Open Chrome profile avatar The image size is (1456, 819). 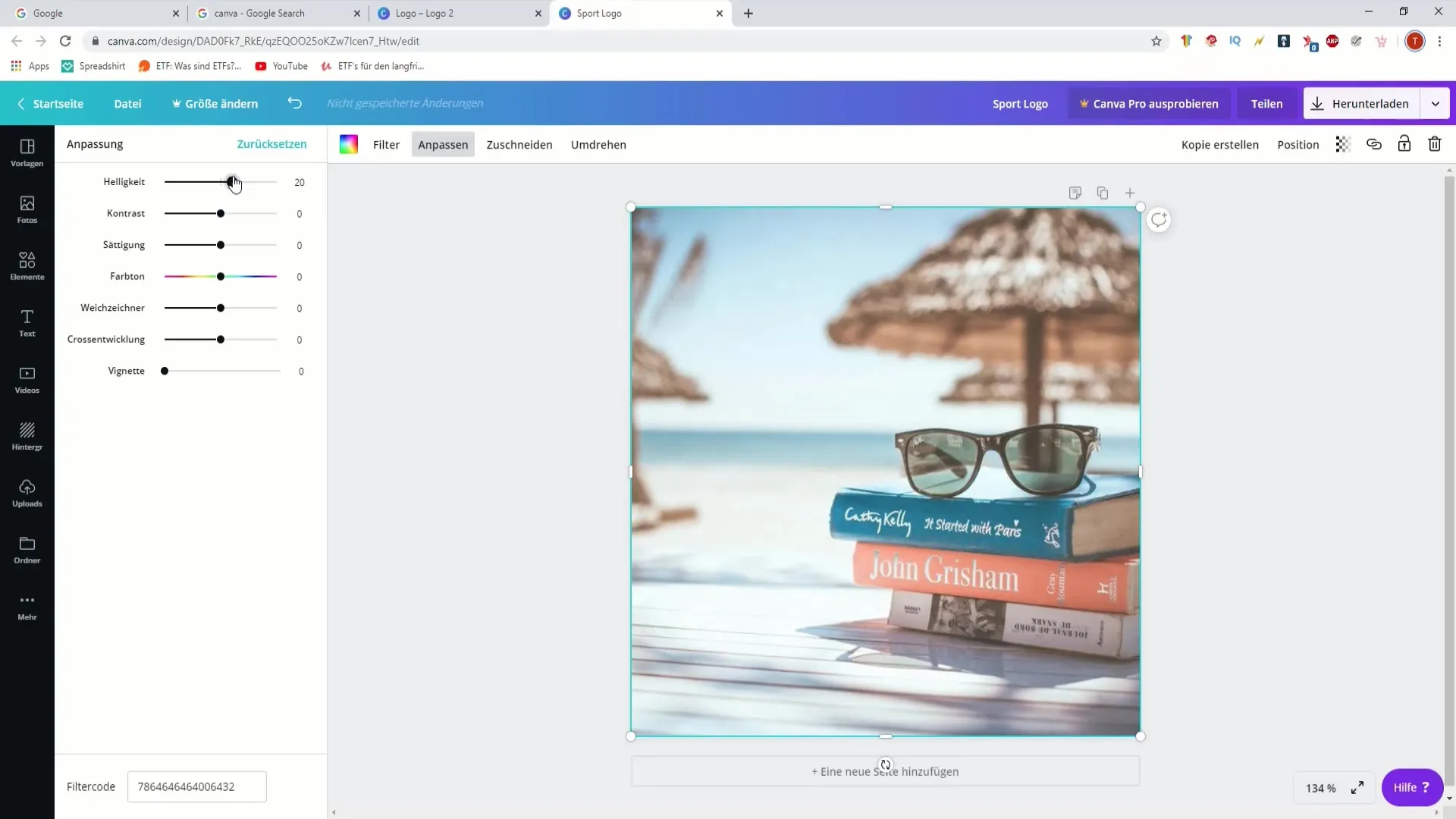pos(1415,41)
